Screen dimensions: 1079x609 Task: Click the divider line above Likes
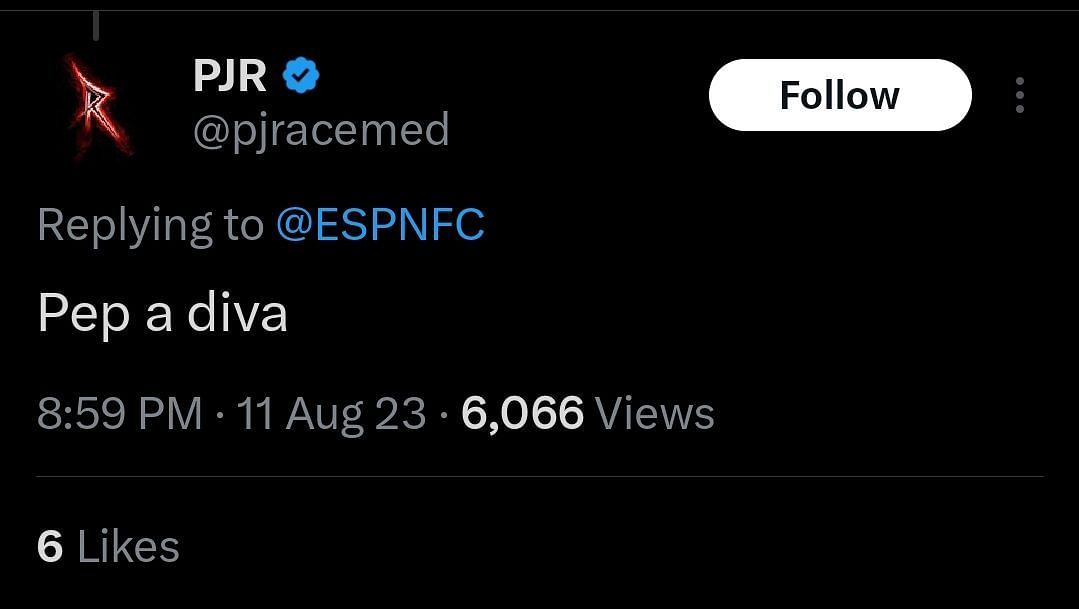(540, 477)
